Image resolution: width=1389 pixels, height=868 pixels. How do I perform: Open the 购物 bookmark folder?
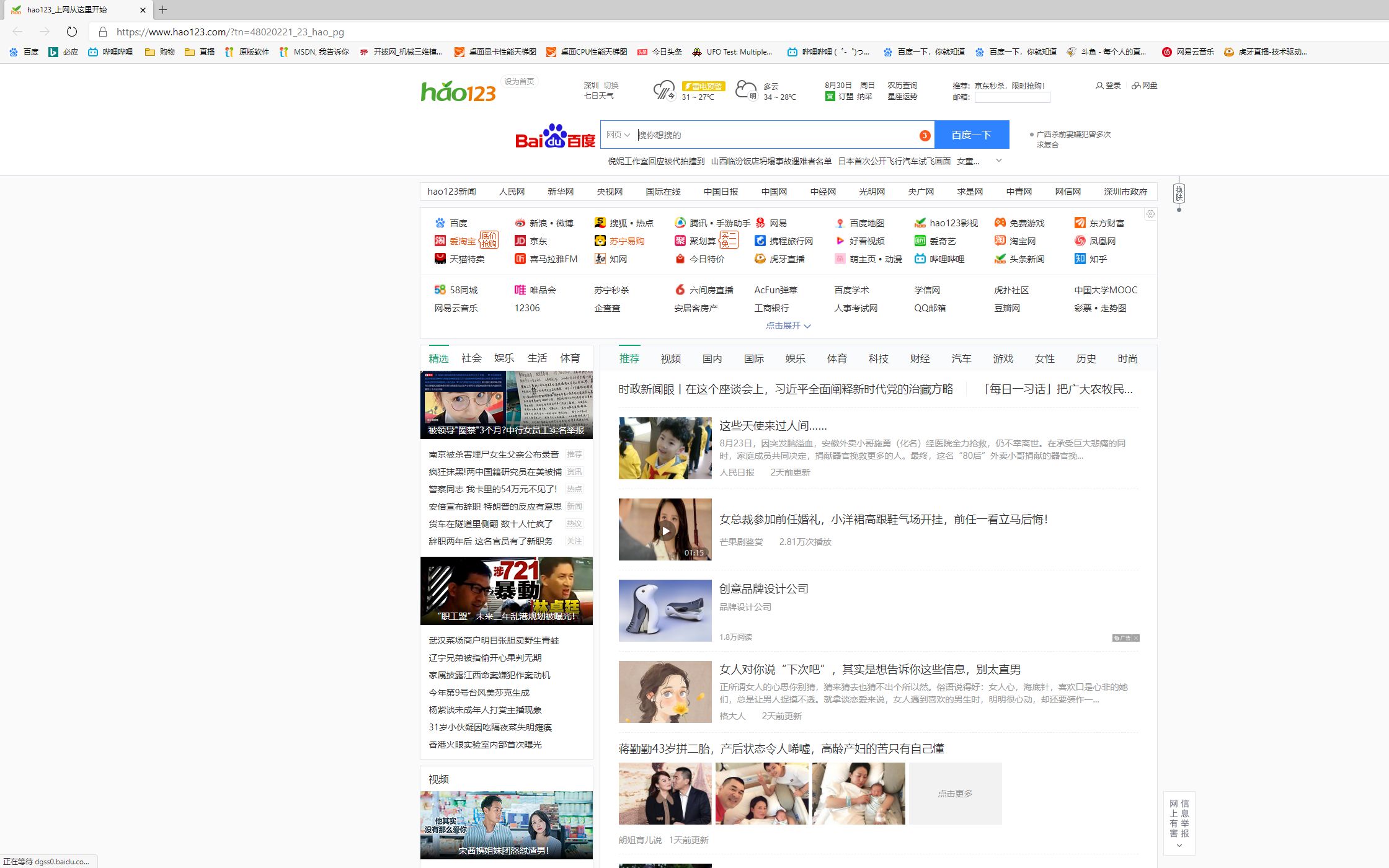(x=160, y=52)
